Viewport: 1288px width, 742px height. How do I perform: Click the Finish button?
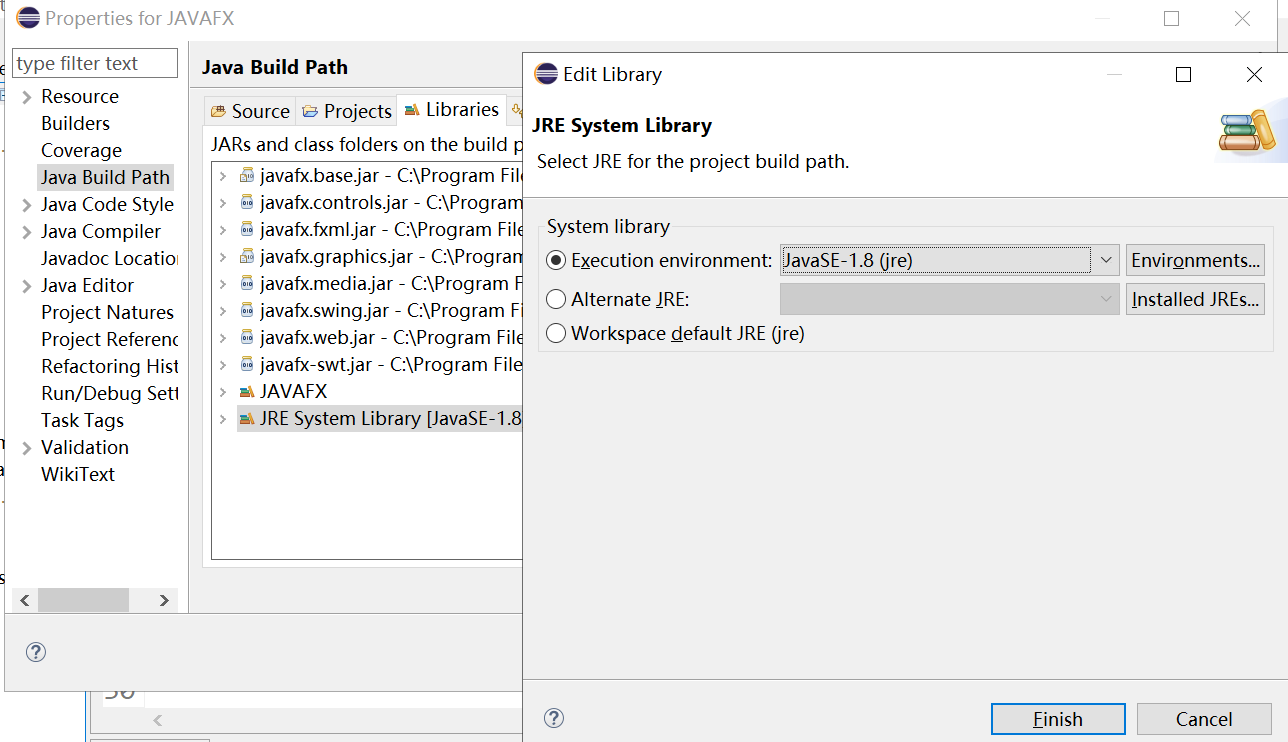pyautogui.click(x=1057, y=718)
